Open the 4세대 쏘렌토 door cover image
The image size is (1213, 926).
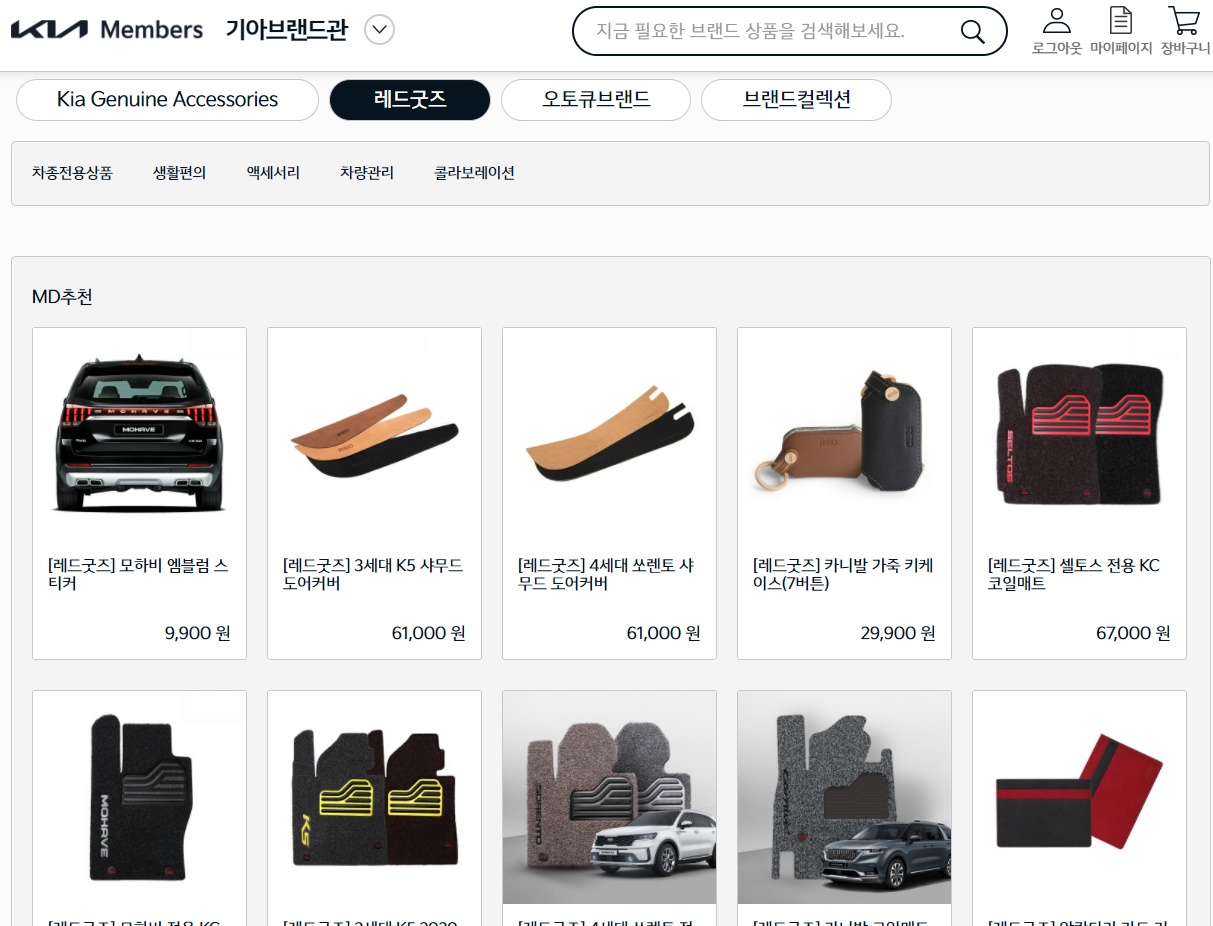click(609, 434)
